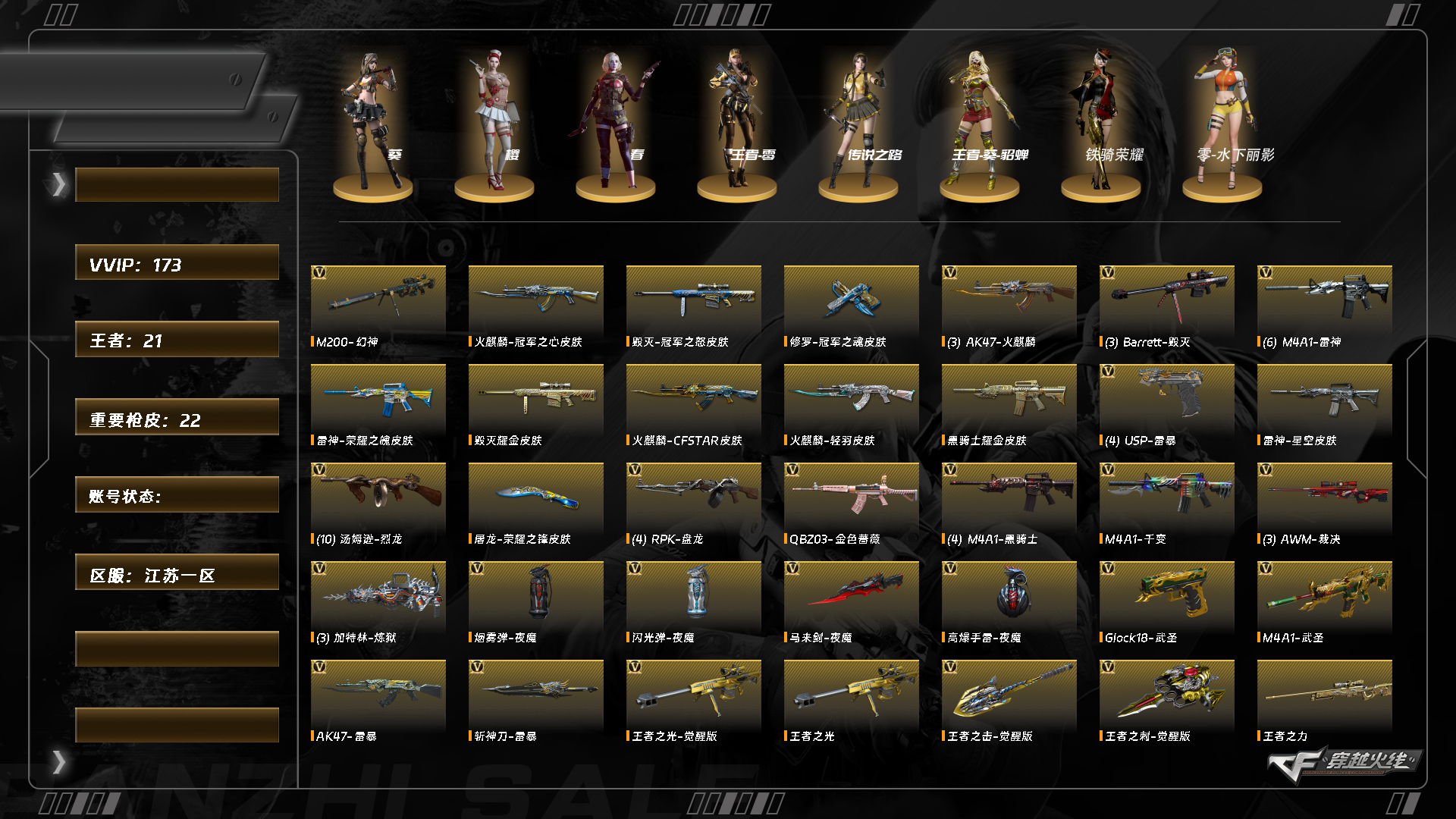
Task: Select the M200-幻神 sniper rifle icon
Action: [x=378, y=297]
